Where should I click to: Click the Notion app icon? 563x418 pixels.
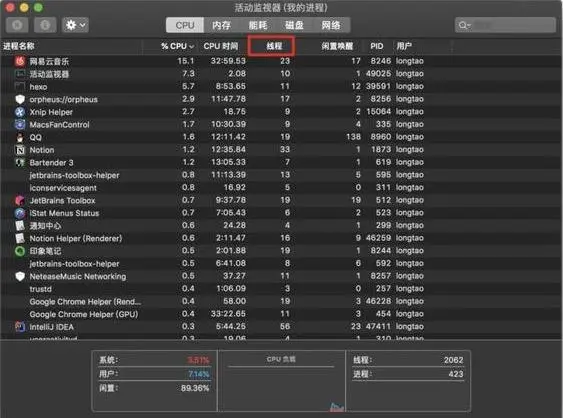[20, 150]
